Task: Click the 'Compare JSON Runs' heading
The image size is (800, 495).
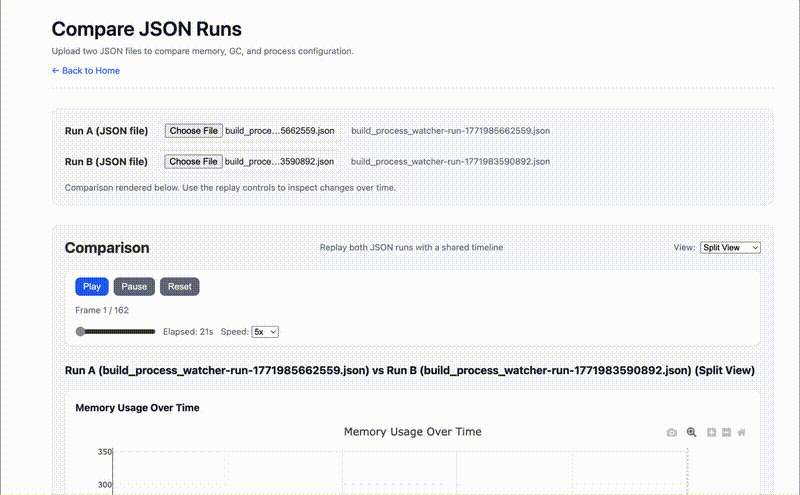Action: (x=147, y=29)
